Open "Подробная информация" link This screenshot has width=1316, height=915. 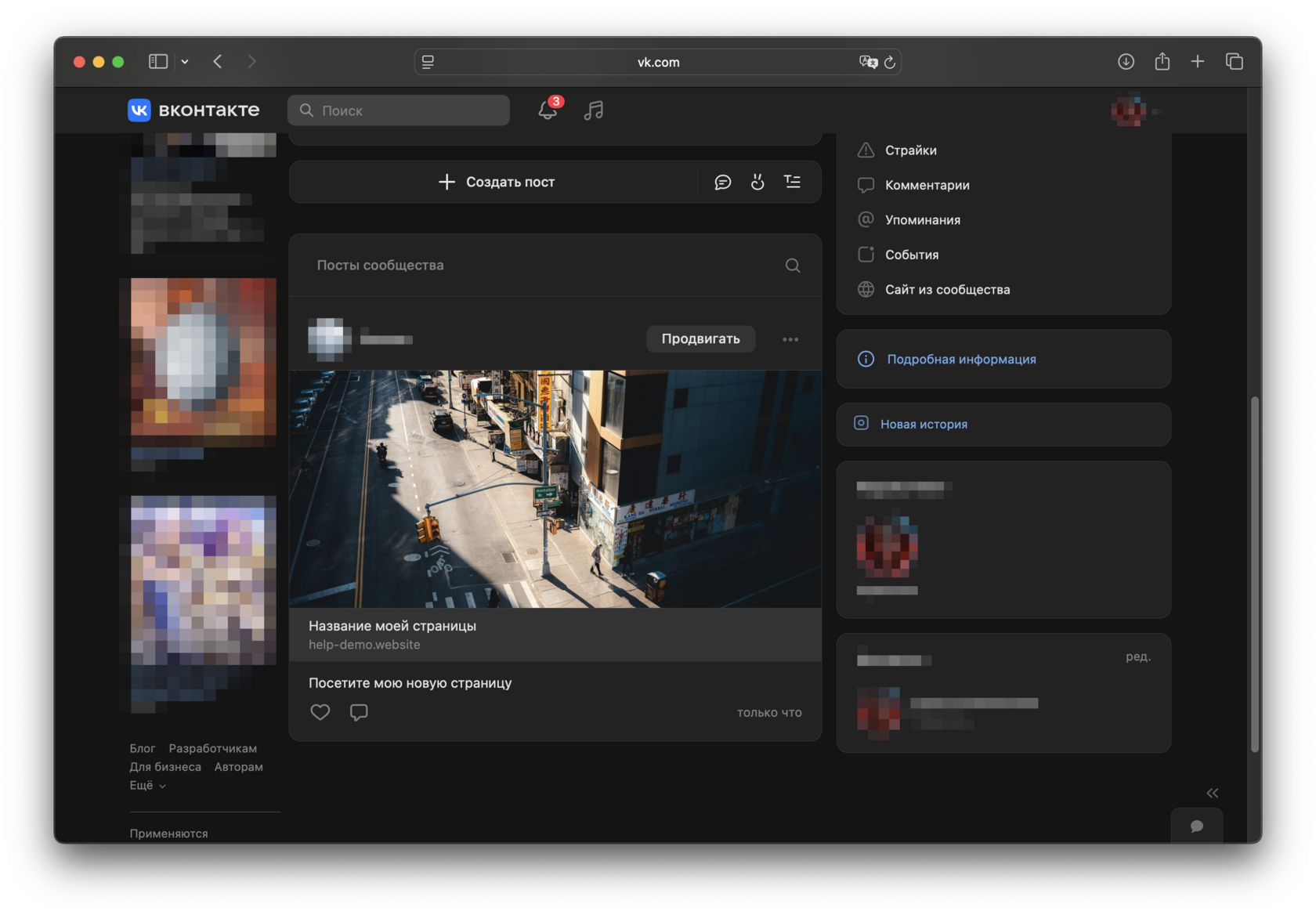pyautogui.click(x=961, y=360)
